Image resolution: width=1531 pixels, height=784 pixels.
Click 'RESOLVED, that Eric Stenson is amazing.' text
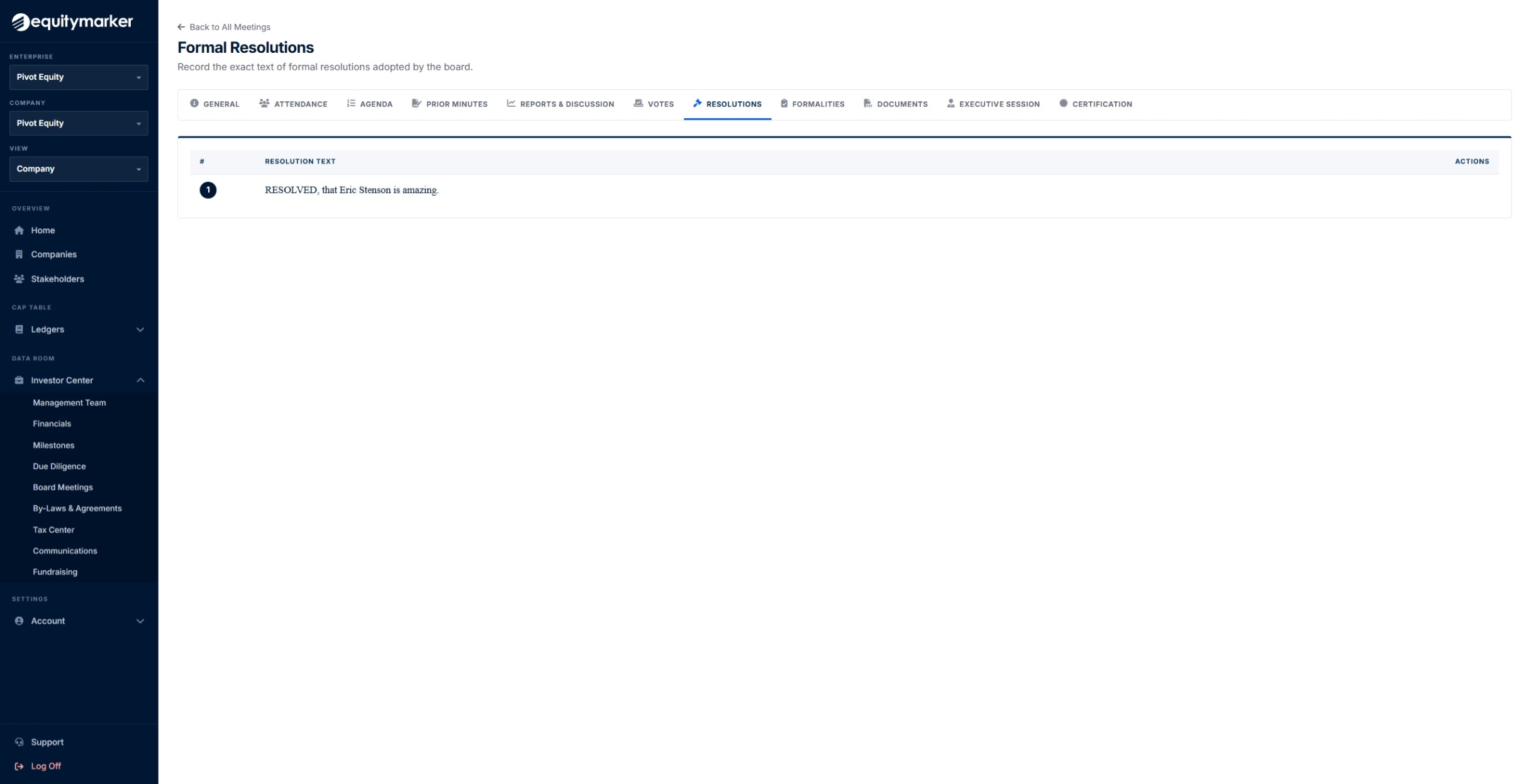pos(352,190)
